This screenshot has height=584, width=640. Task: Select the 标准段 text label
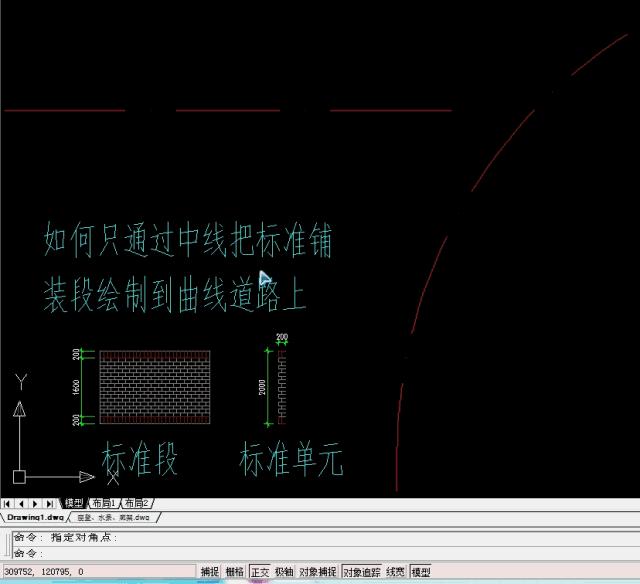(x=139, y=459)
